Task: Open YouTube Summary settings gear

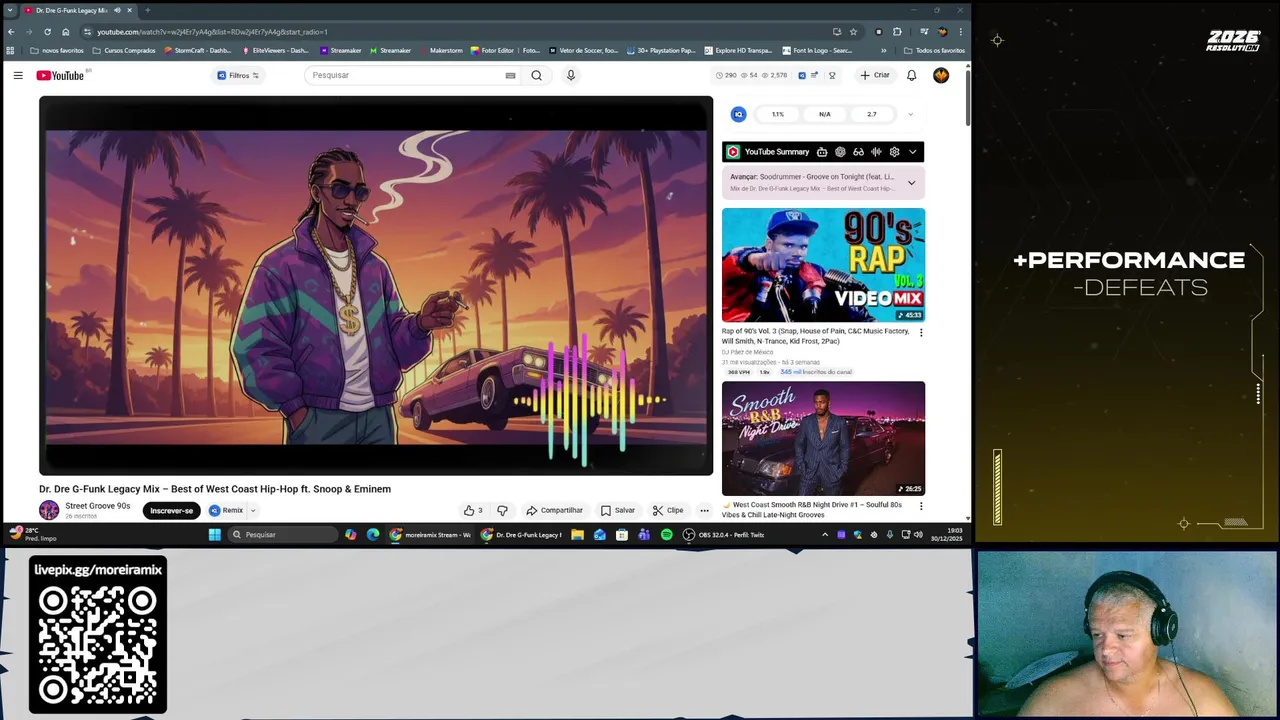Action: pos(894,152)
